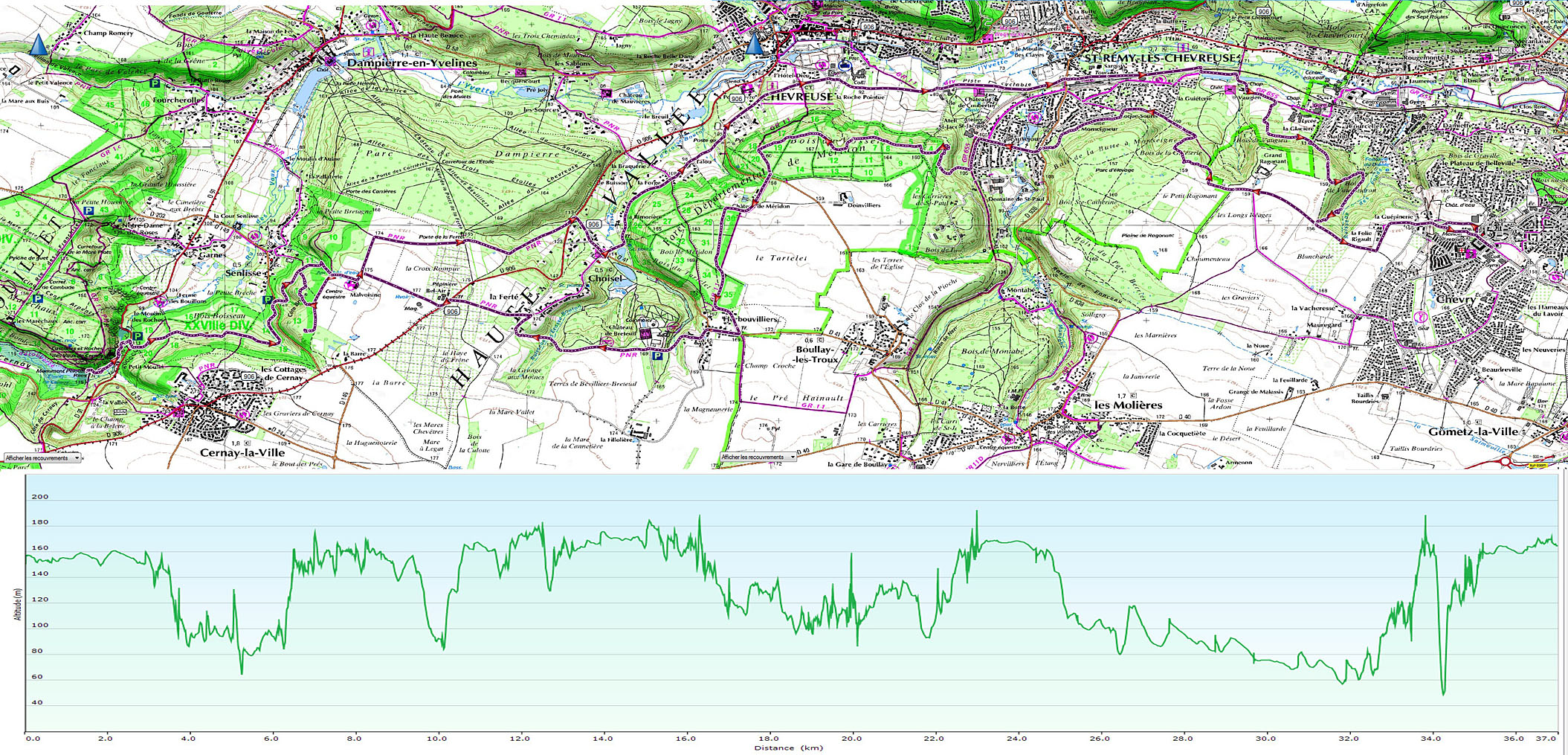Click '10.0' on the distance axis
The height and width of the screenshot is (755, 1568).
point(437,739)
